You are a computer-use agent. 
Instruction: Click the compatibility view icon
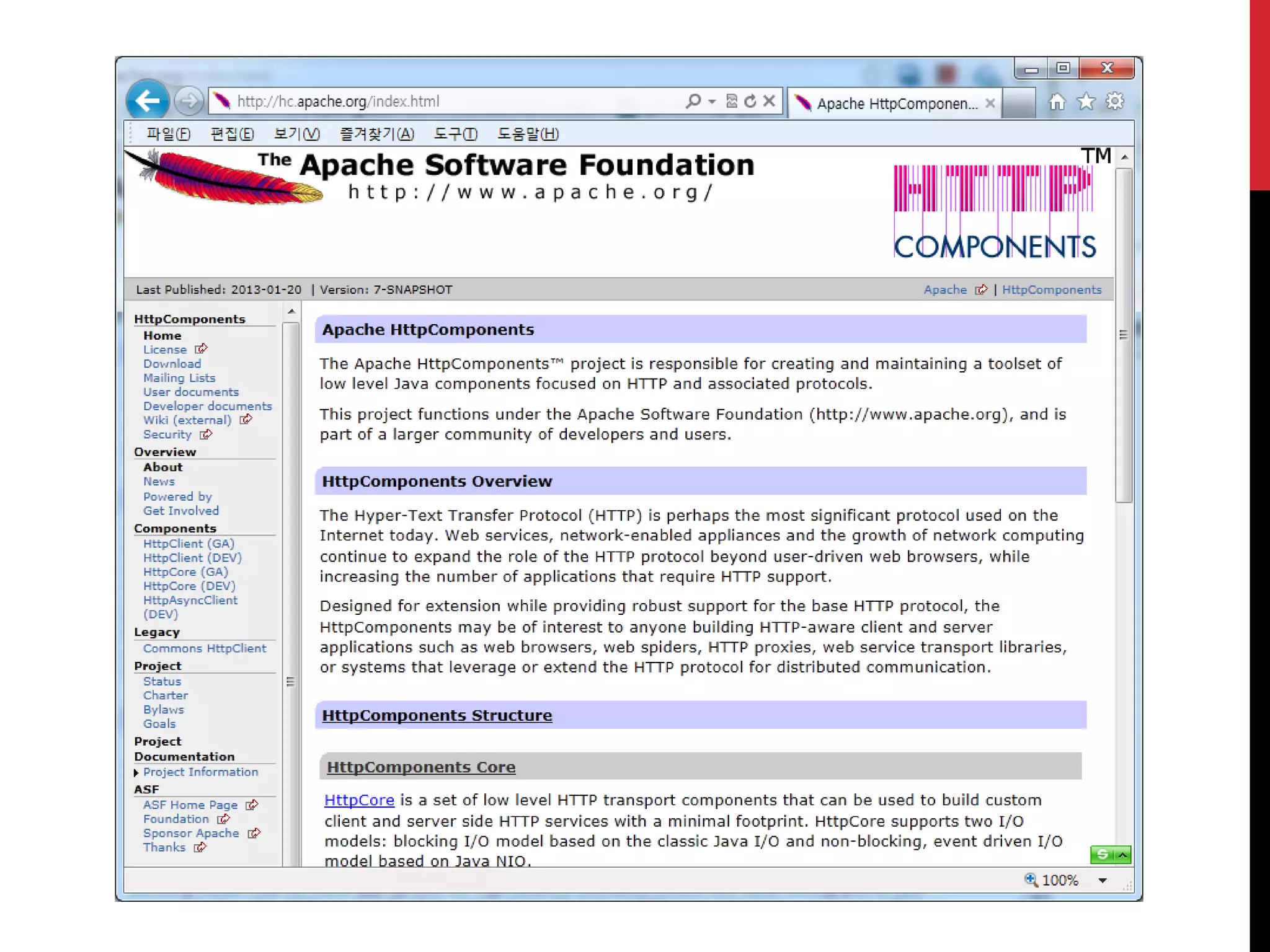[x=732, y=101]
